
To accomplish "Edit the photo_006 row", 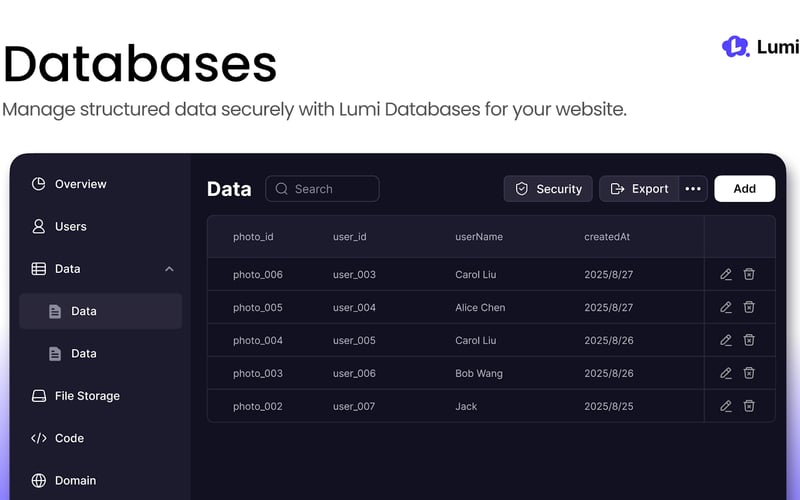I will tap(726, 274).
